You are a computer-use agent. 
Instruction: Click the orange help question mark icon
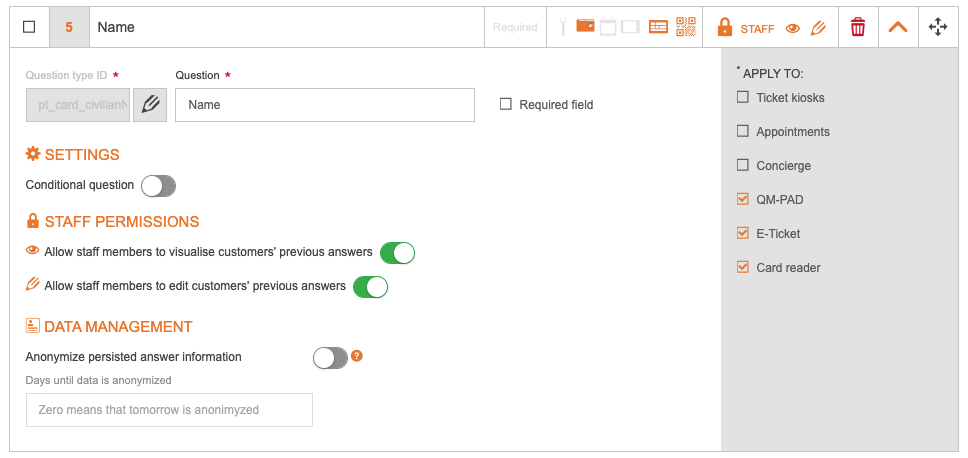click(x=357, y=355)
